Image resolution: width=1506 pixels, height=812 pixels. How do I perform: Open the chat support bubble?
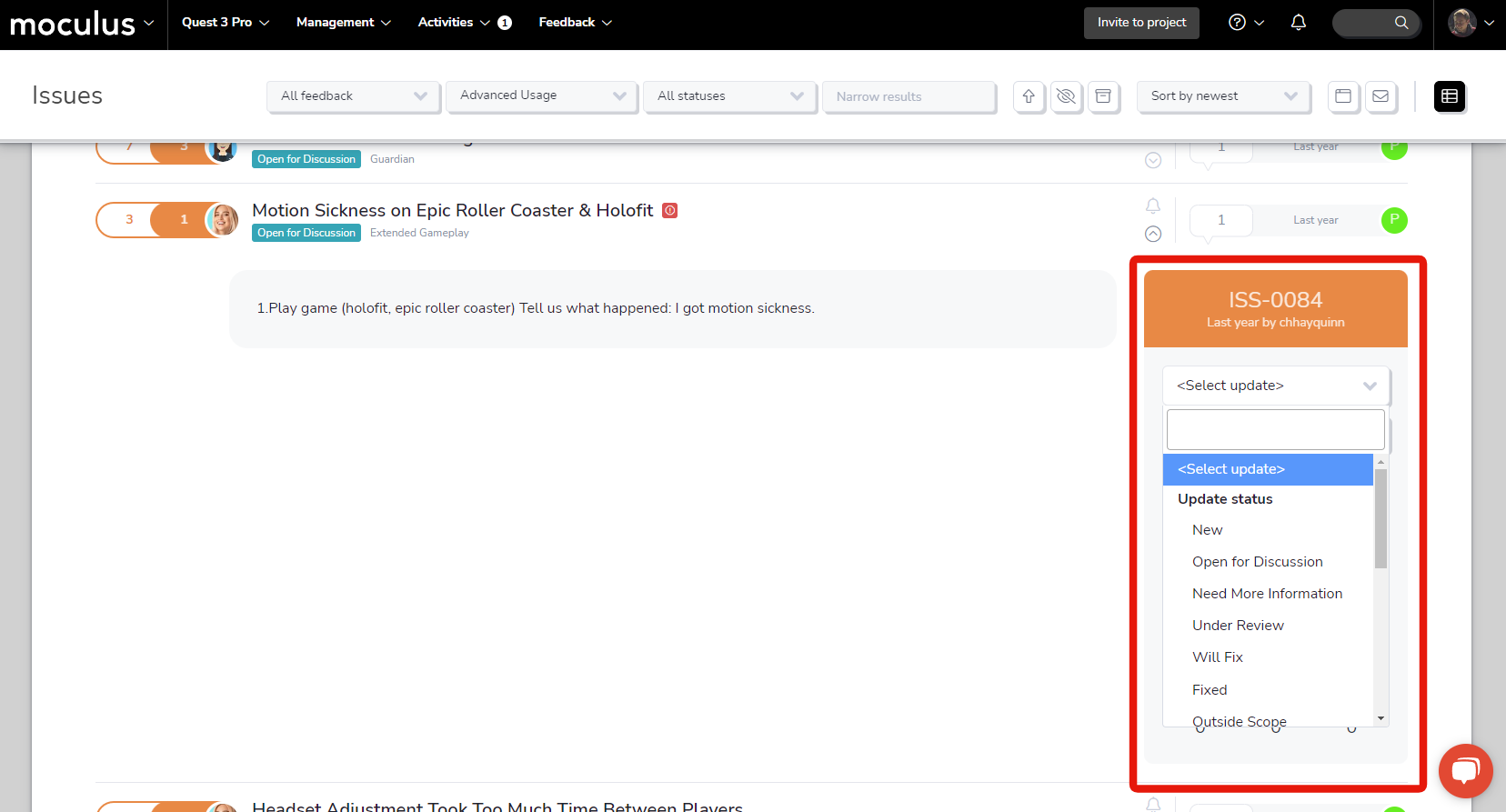point(1465,770)
